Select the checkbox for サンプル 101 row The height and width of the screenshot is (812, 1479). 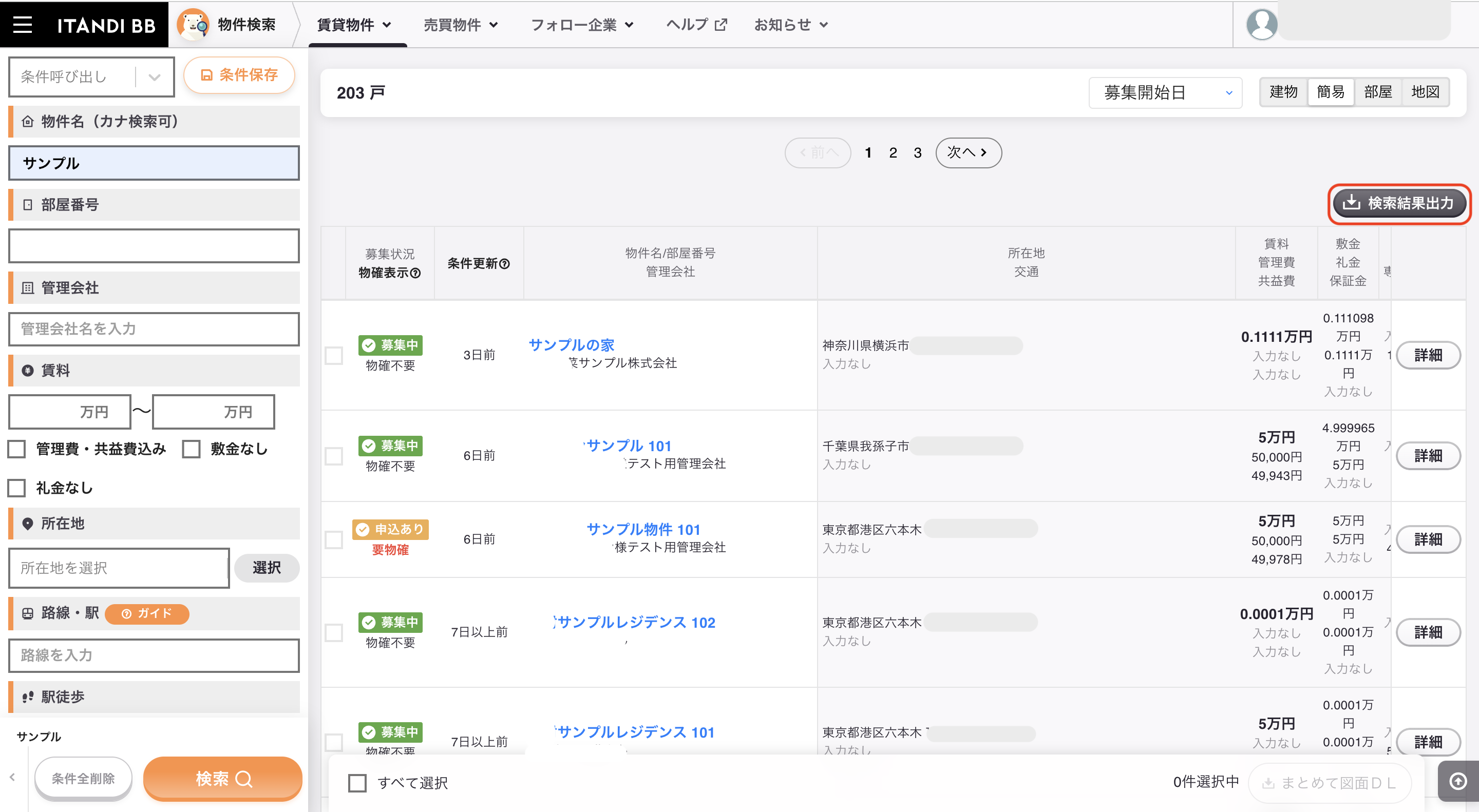pos(334,456)
